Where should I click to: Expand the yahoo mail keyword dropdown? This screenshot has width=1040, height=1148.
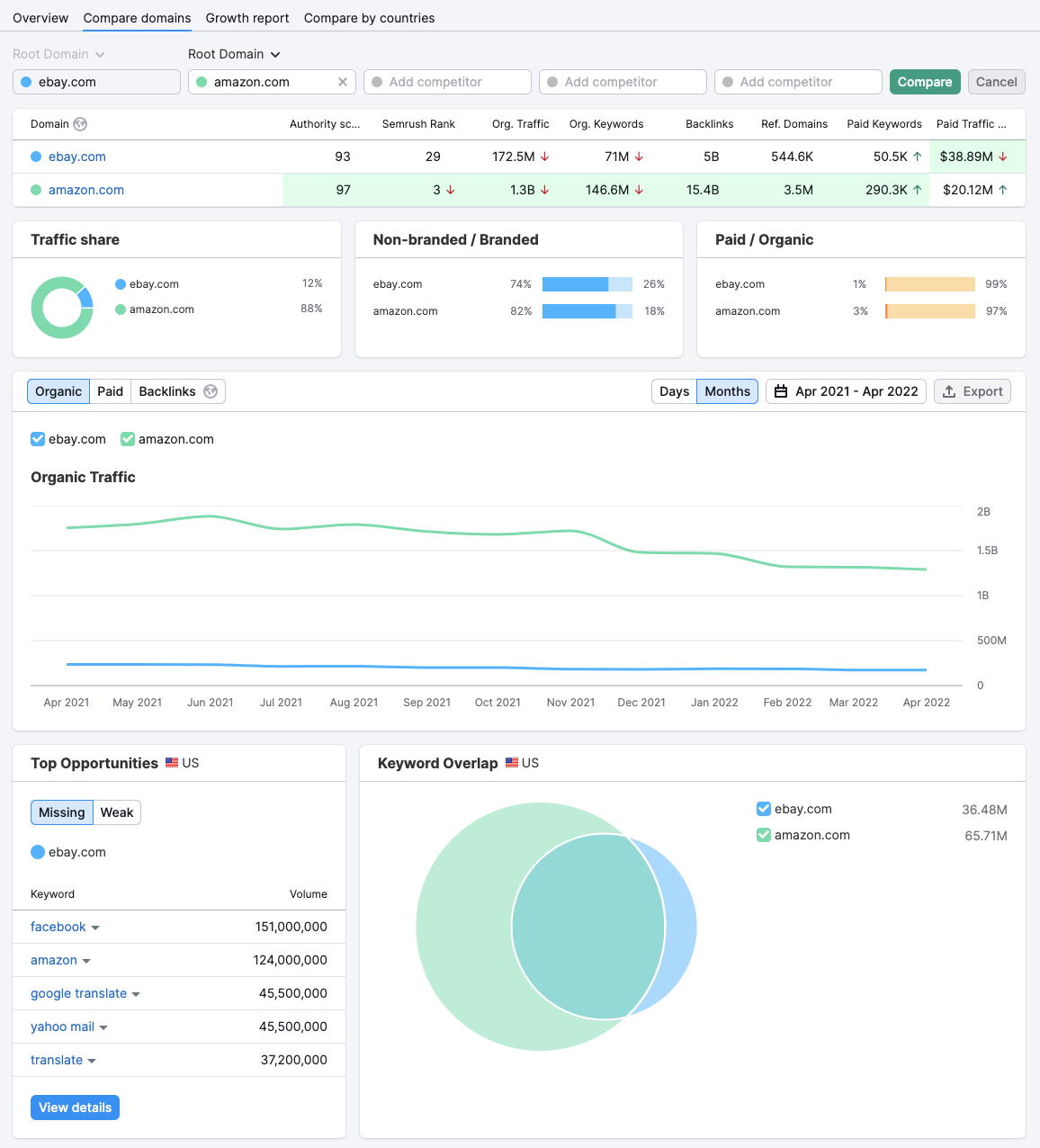point(105,1027)
